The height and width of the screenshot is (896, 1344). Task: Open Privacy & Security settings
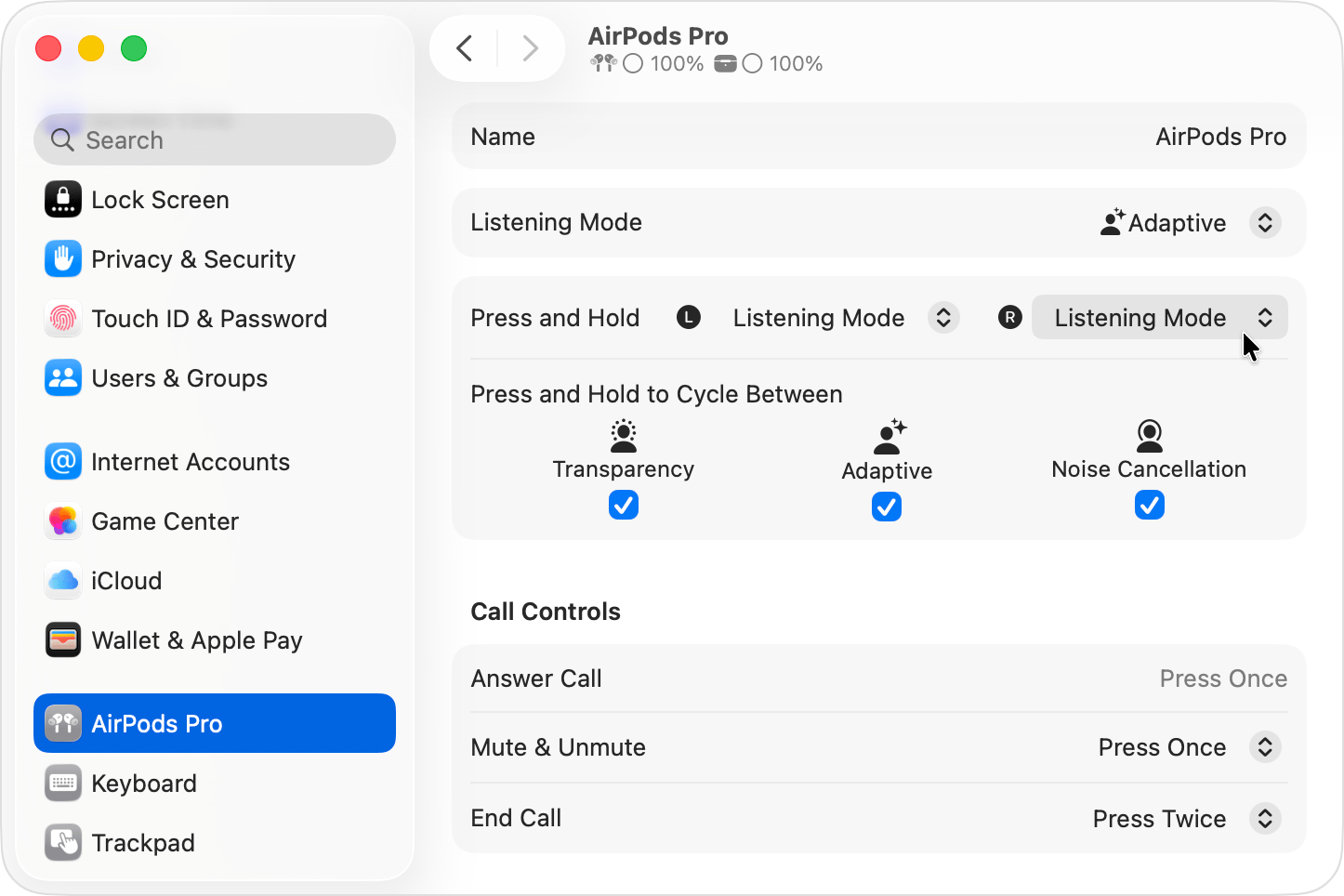(62, 259)
